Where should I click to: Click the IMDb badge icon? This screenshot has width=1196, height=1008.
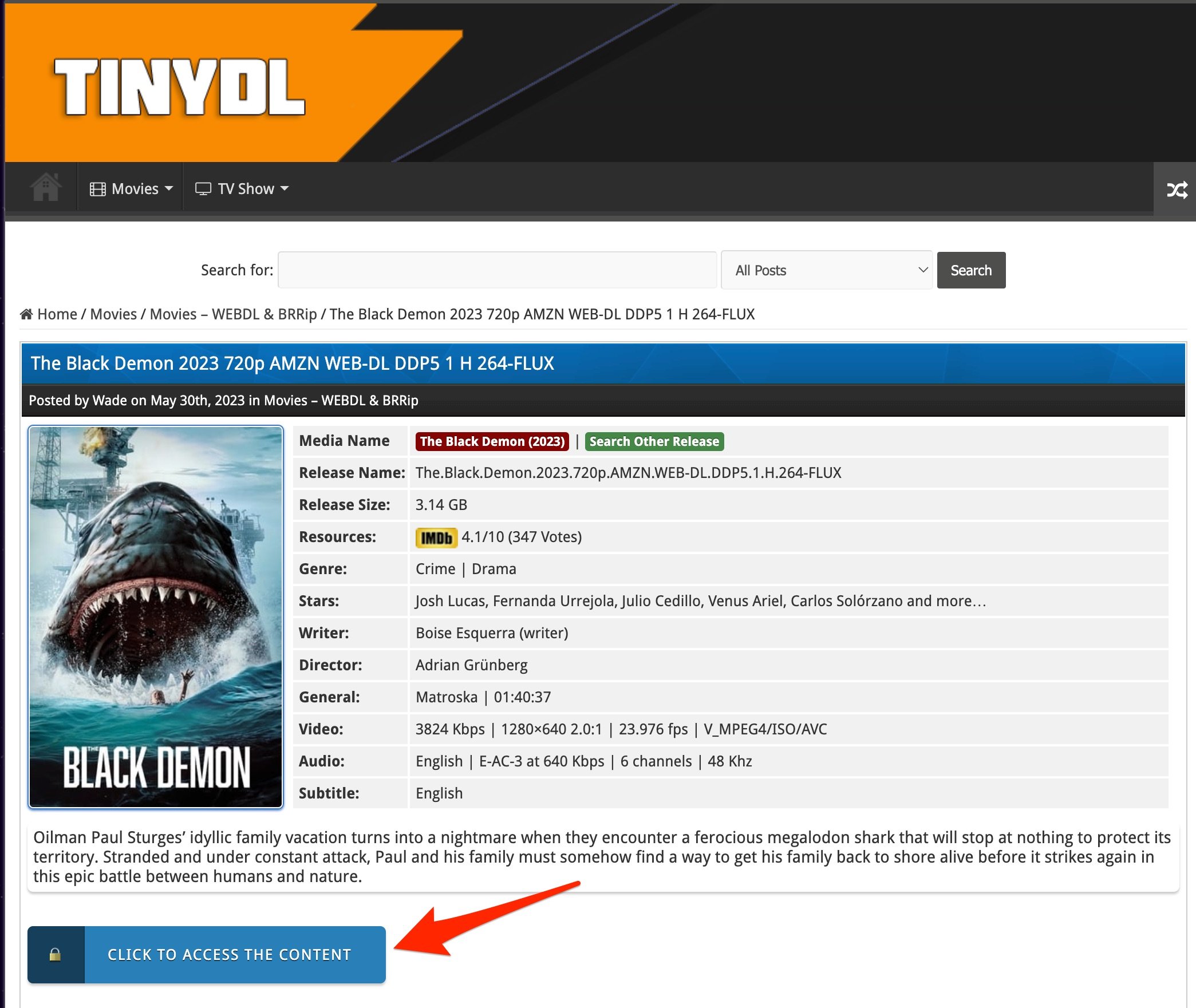(x=436, y=537)
